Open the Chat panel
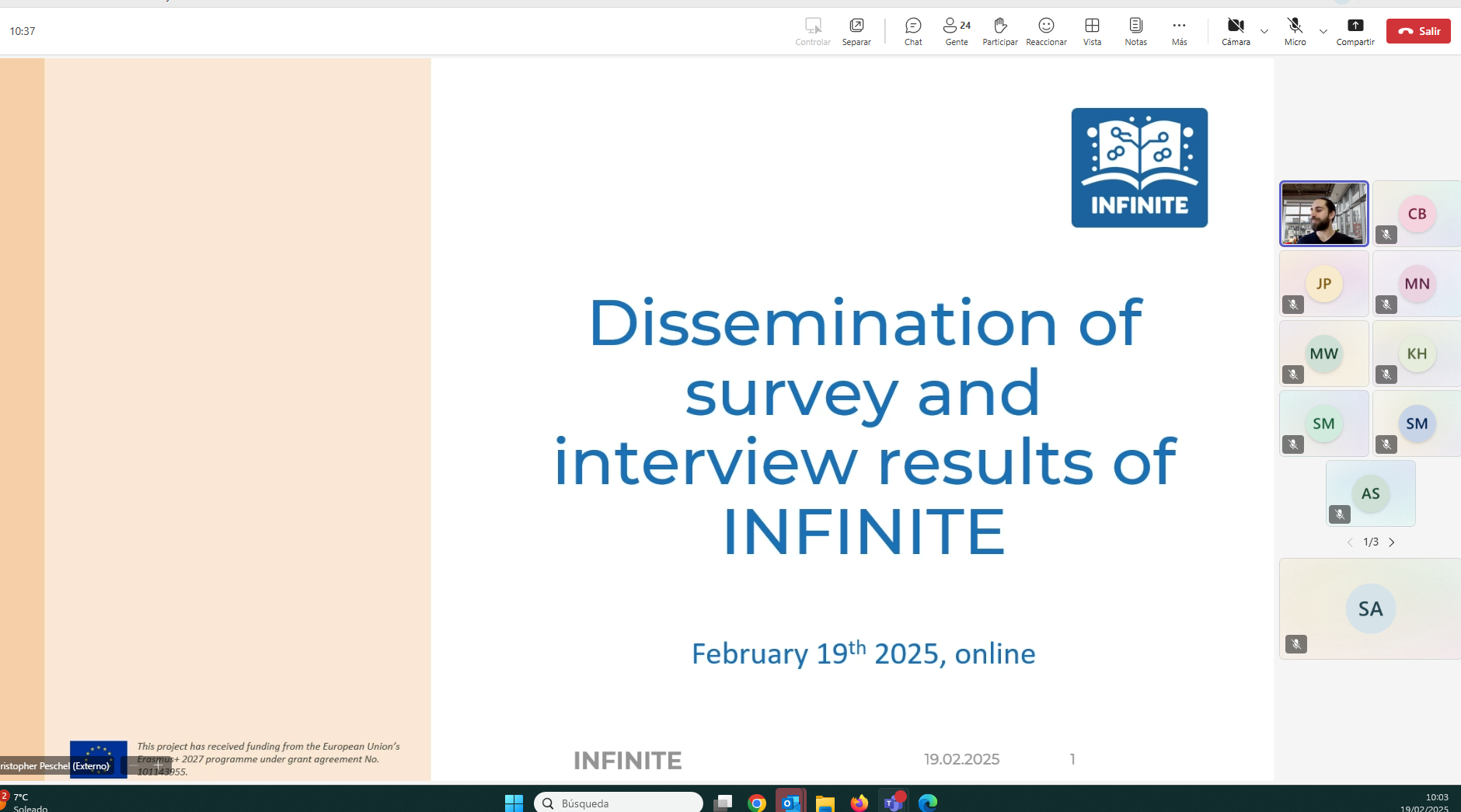This screenshot has width=1461, height=812. tap(913, 31)
